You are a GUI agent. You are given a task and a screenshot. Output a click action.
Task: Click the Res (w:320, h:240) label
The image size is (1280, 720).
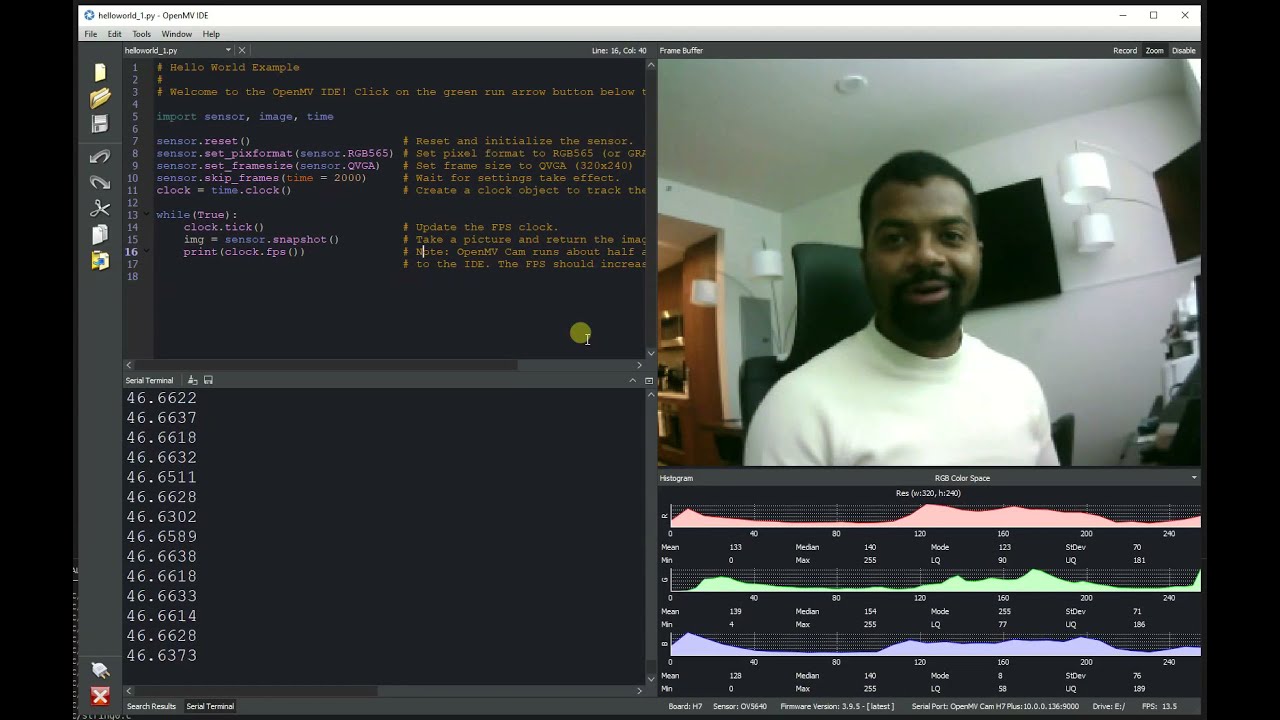(x=928, y=493)
